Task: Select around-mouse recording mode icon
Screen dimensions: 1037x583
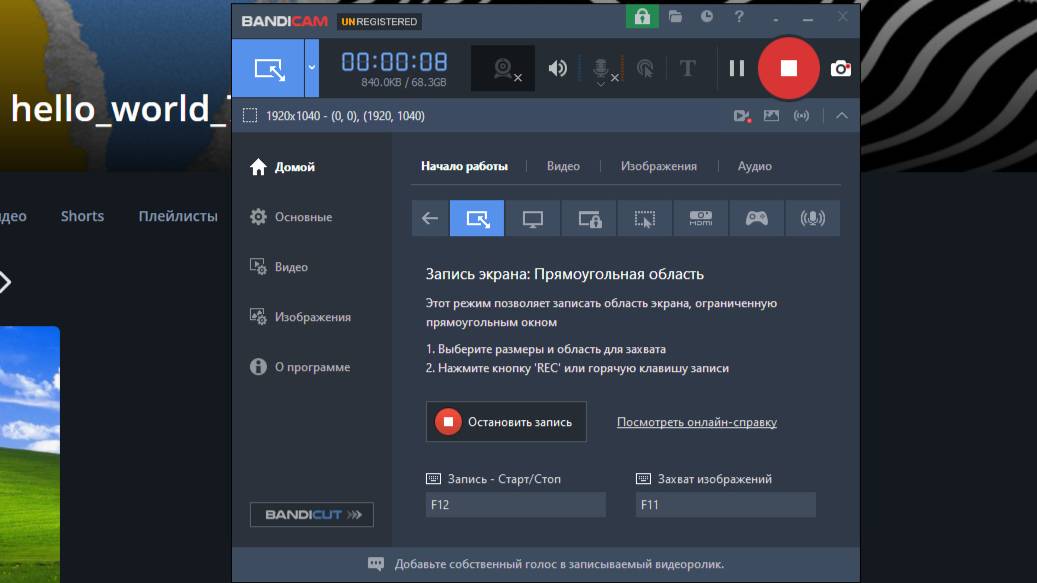Action: pos(645,218)
